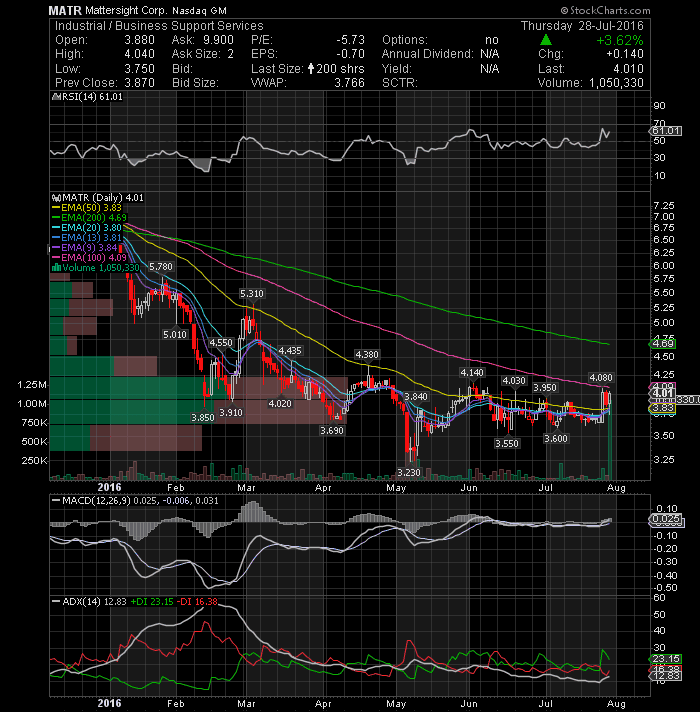Select the pink EMA(100) legend line
700x712 pixels.
[56, 258]
